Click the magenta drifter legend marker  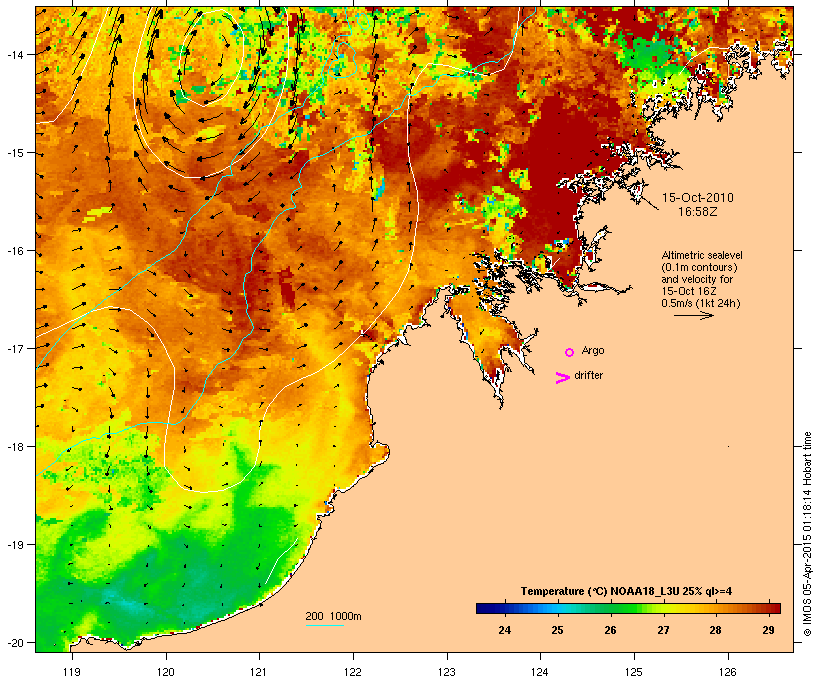[x=562, y=378]
